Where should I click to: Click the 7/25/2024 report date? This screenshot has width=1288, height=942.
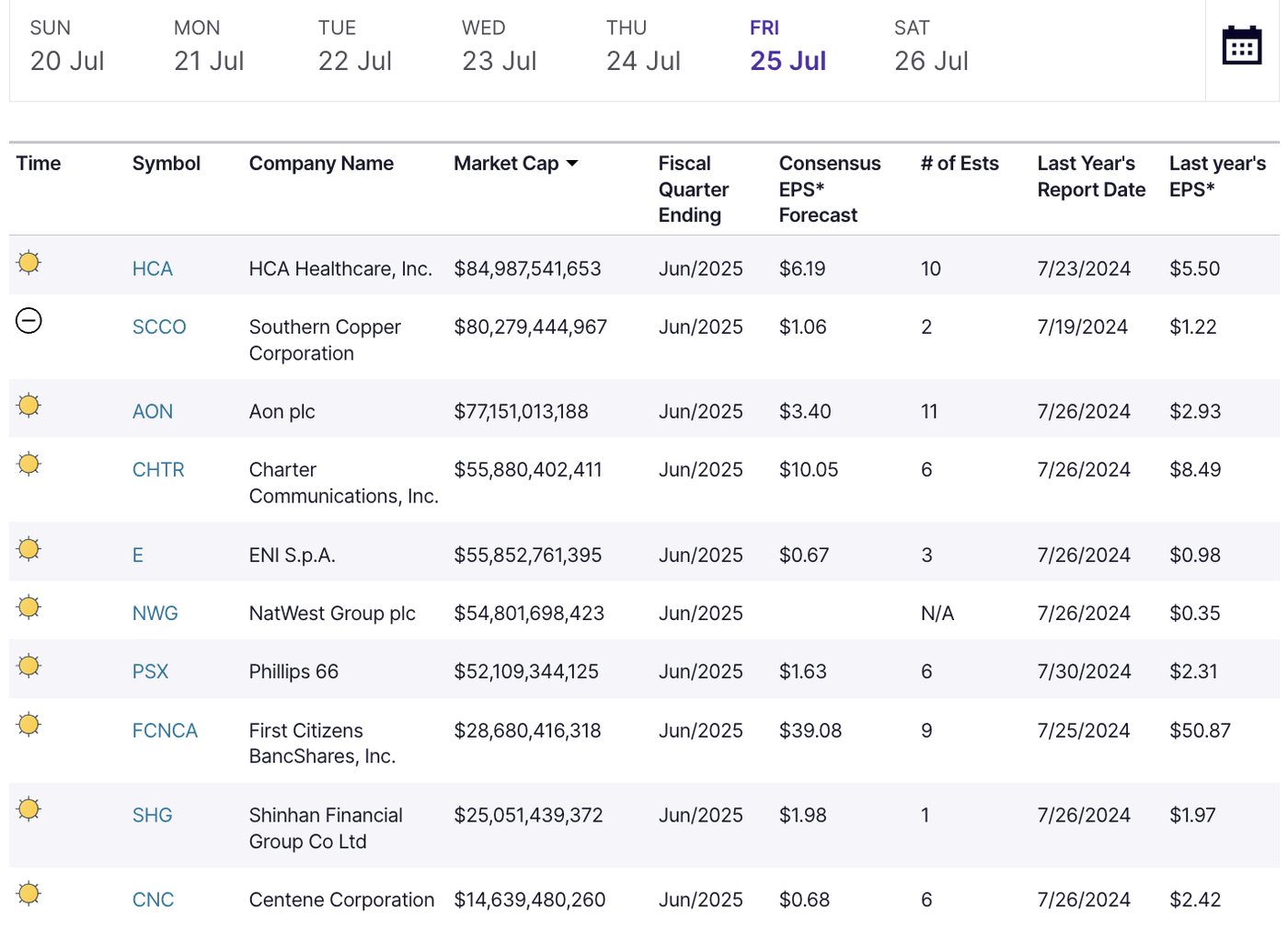pos(1084,730)
